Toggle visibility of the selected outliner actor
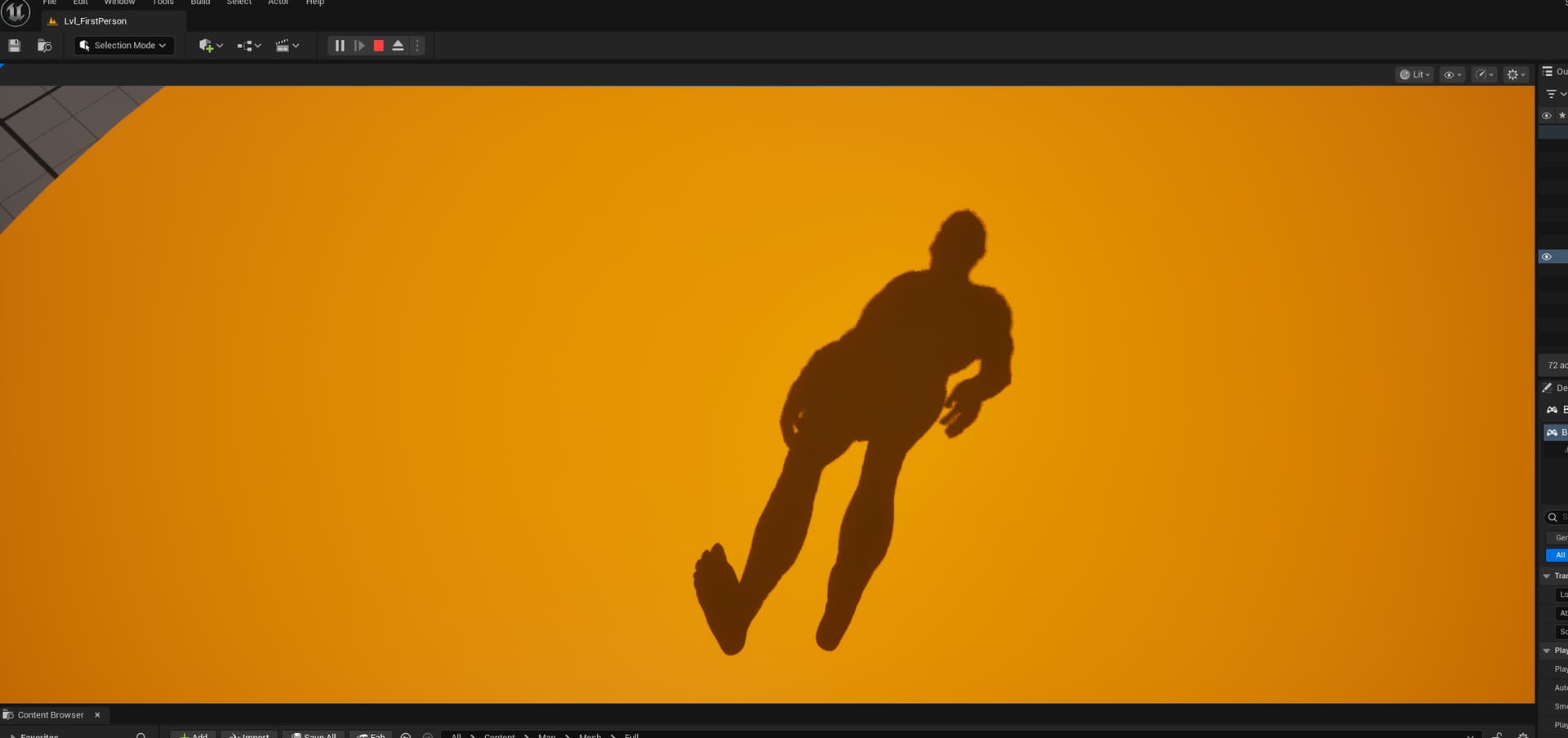Viewport: 1568px width, 738px height. (1546, 256)
